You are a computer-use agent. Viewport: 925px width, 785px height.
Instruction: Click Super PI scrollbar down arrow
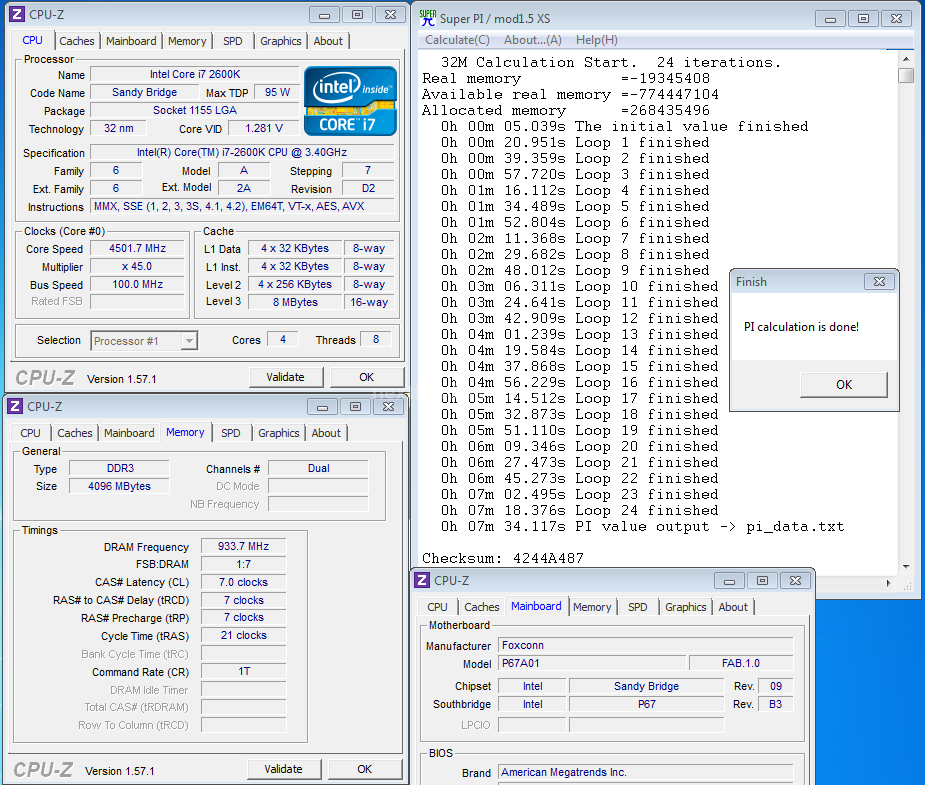(906, 567)
